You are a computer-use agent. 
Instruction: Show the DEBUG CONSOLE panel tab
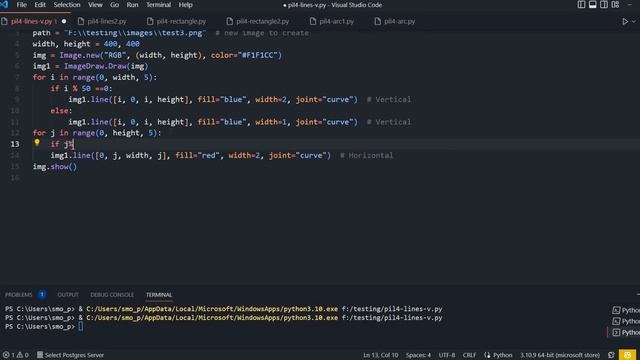click(x=112, y=295)
